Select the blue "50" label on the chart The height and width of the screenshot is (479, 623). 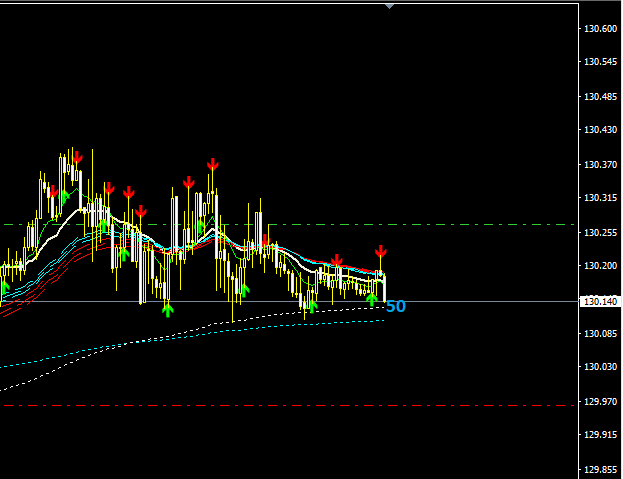(x=396, y=306)
